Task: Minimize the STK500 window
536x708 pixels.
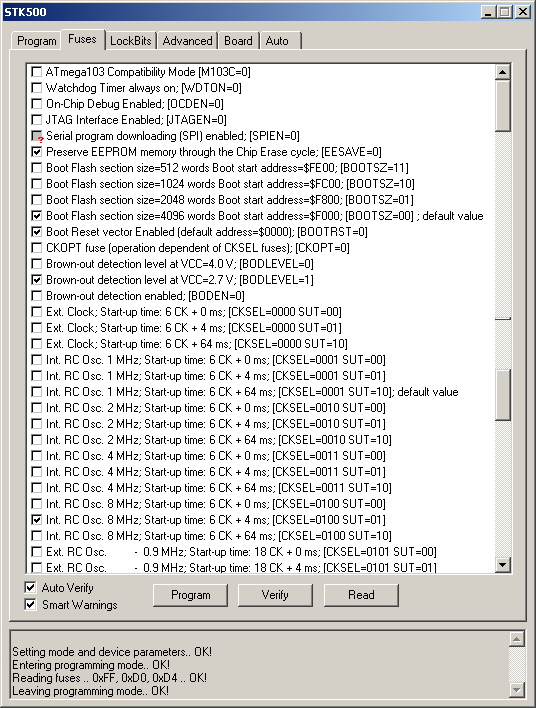Action: tap(488, 12)
